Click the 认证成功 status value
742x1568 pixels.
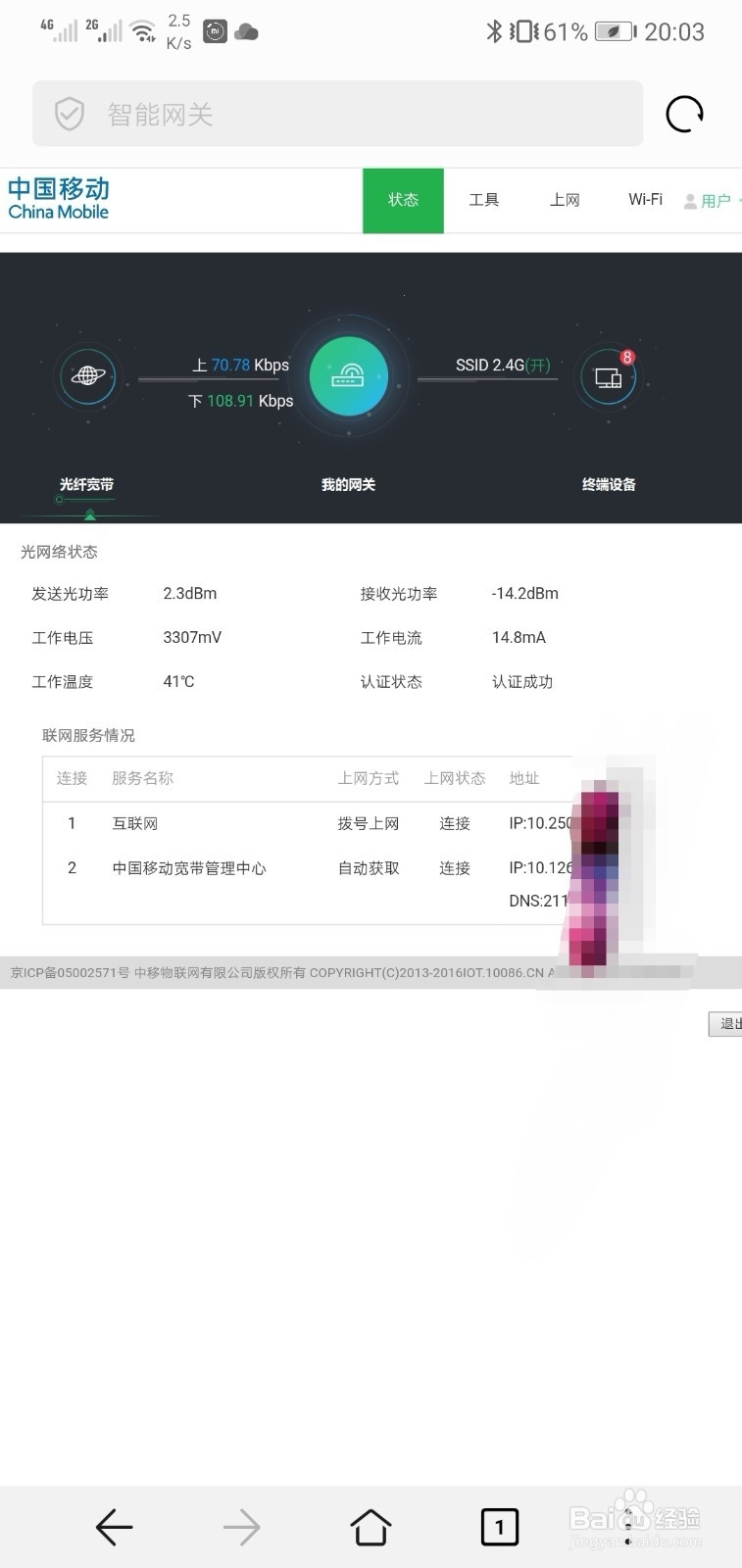(522, 682)
